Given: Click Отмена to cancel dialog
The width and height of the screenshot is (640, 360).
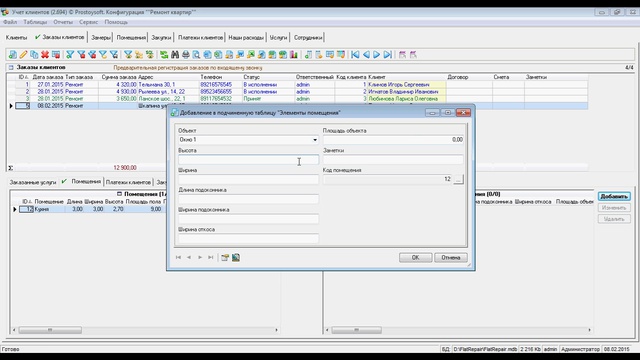Looking at the screenshot, I should click(451, 257).
